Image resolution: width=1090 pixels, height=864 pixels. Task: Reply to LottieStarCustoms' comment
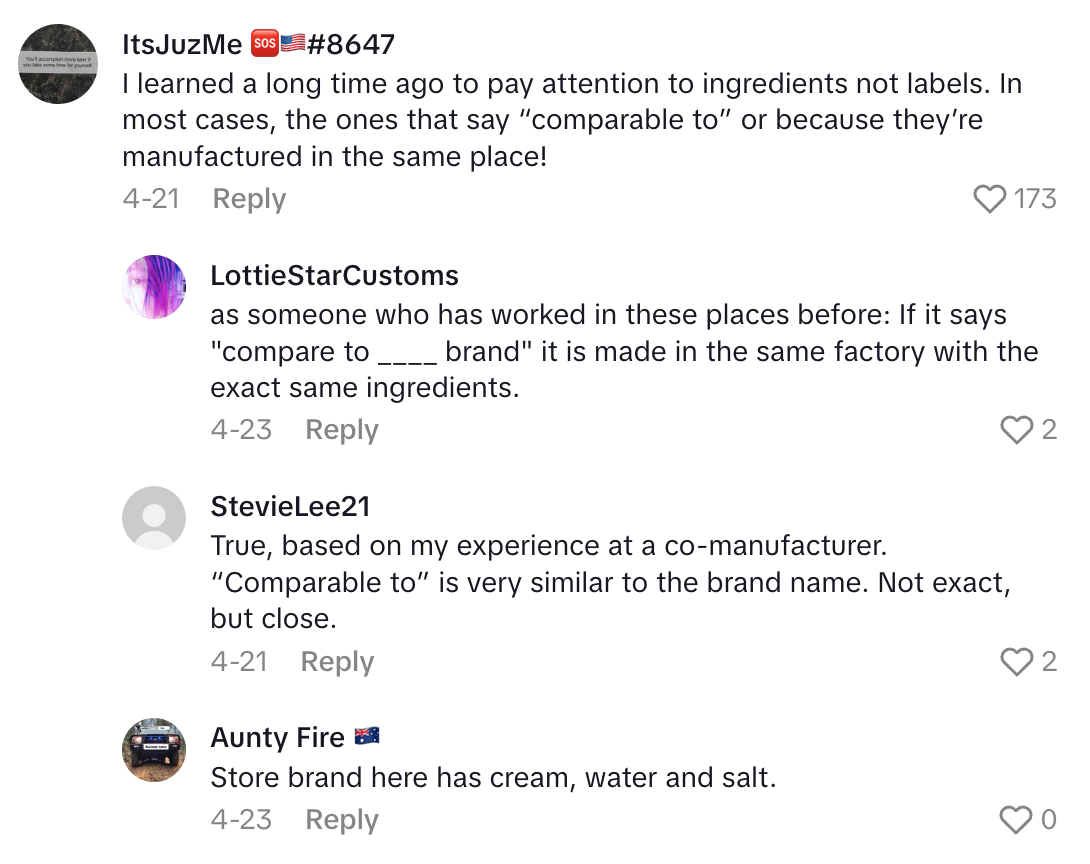click(x=341, y=430)
